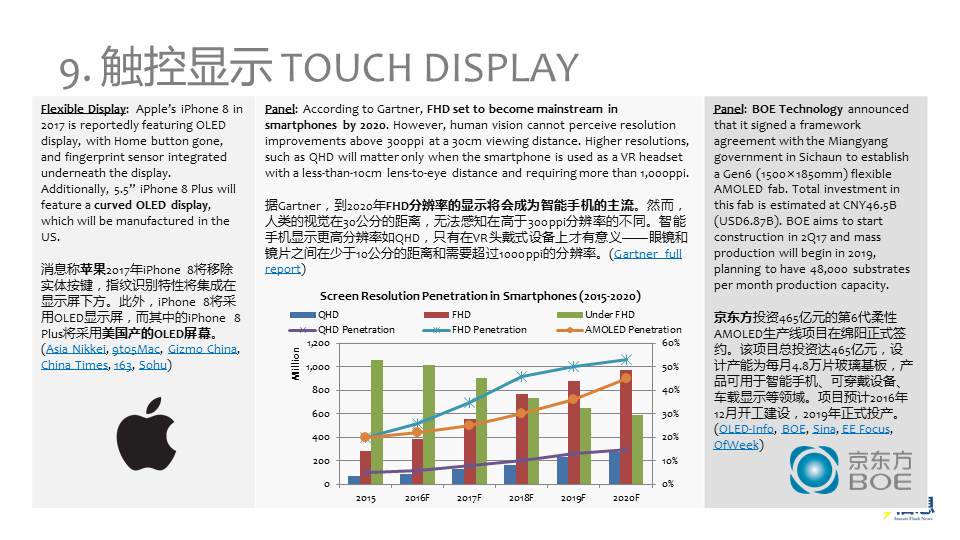Click the 2015 x-axis label
Screen dimensions: 960x540
(366, 498)
